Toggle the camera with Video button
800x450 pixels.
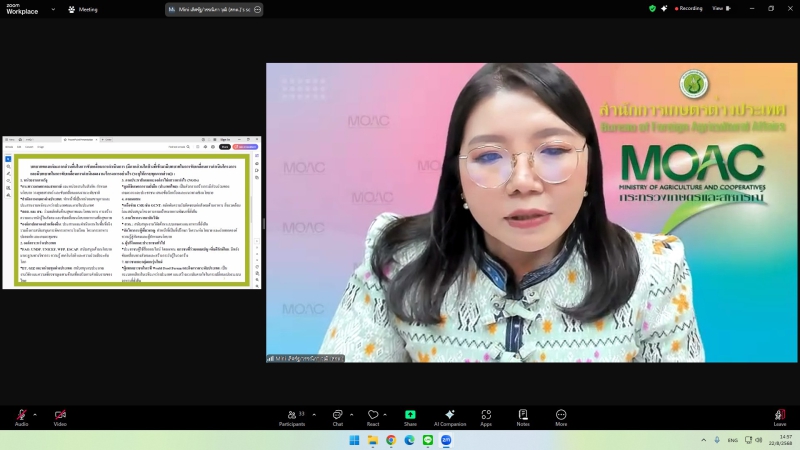[60, 415]
